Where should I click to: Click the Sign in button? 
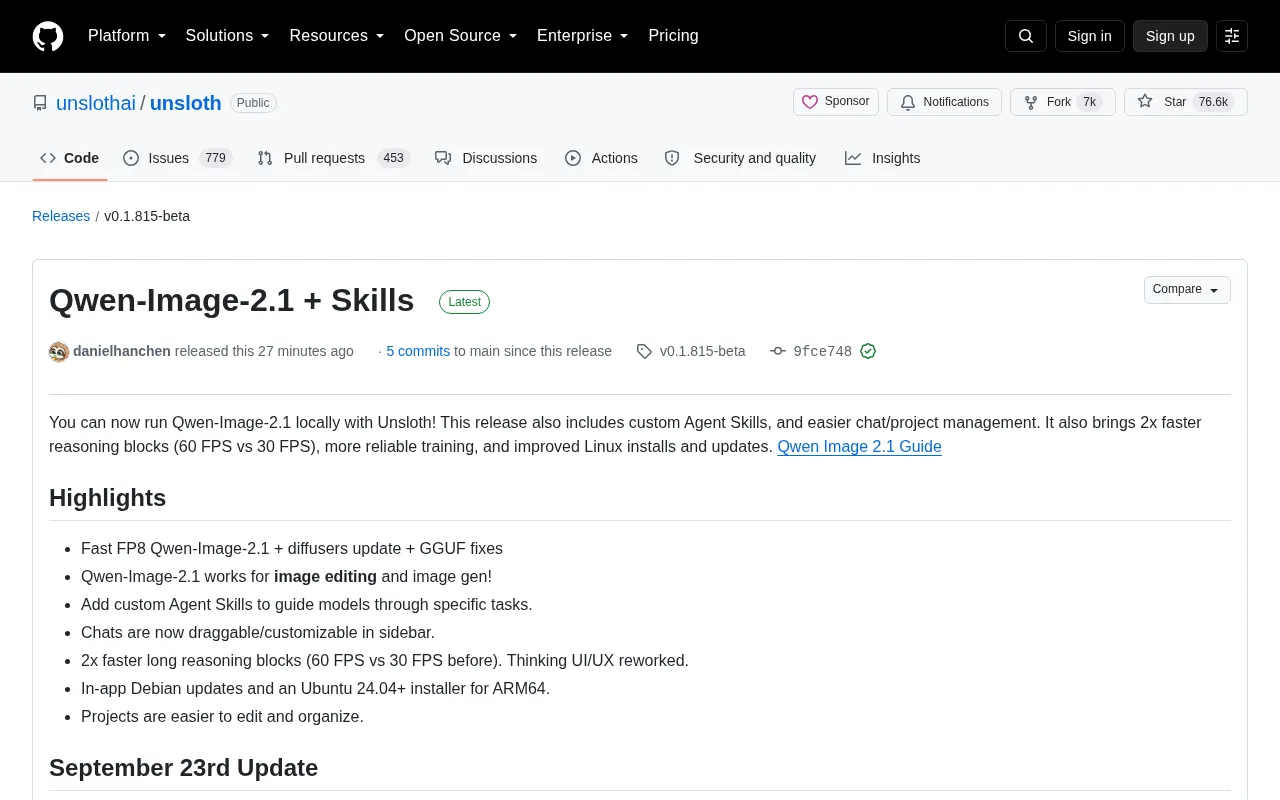pos(1089,36)
